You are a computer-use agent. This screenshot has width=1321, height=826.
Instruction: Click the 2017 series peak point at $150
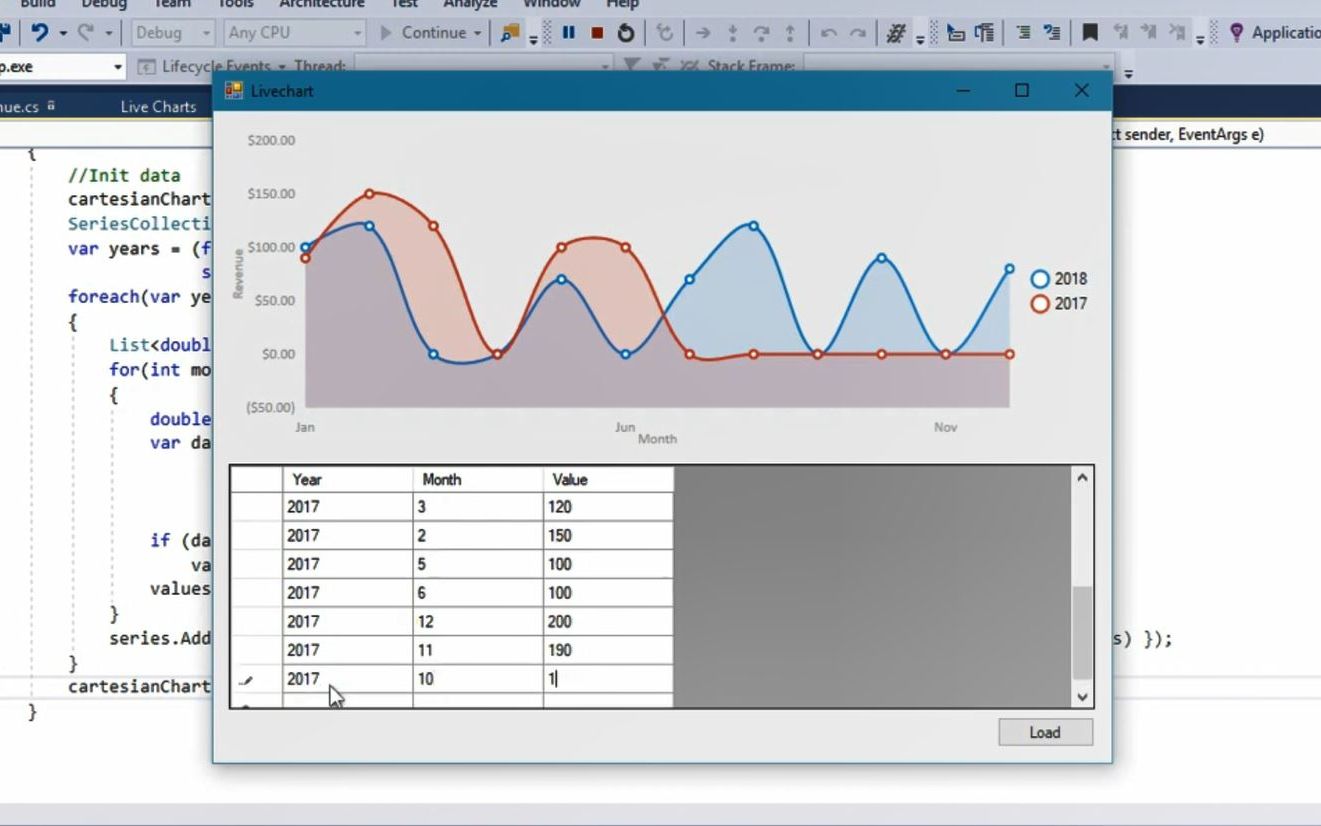coord(369,194)
